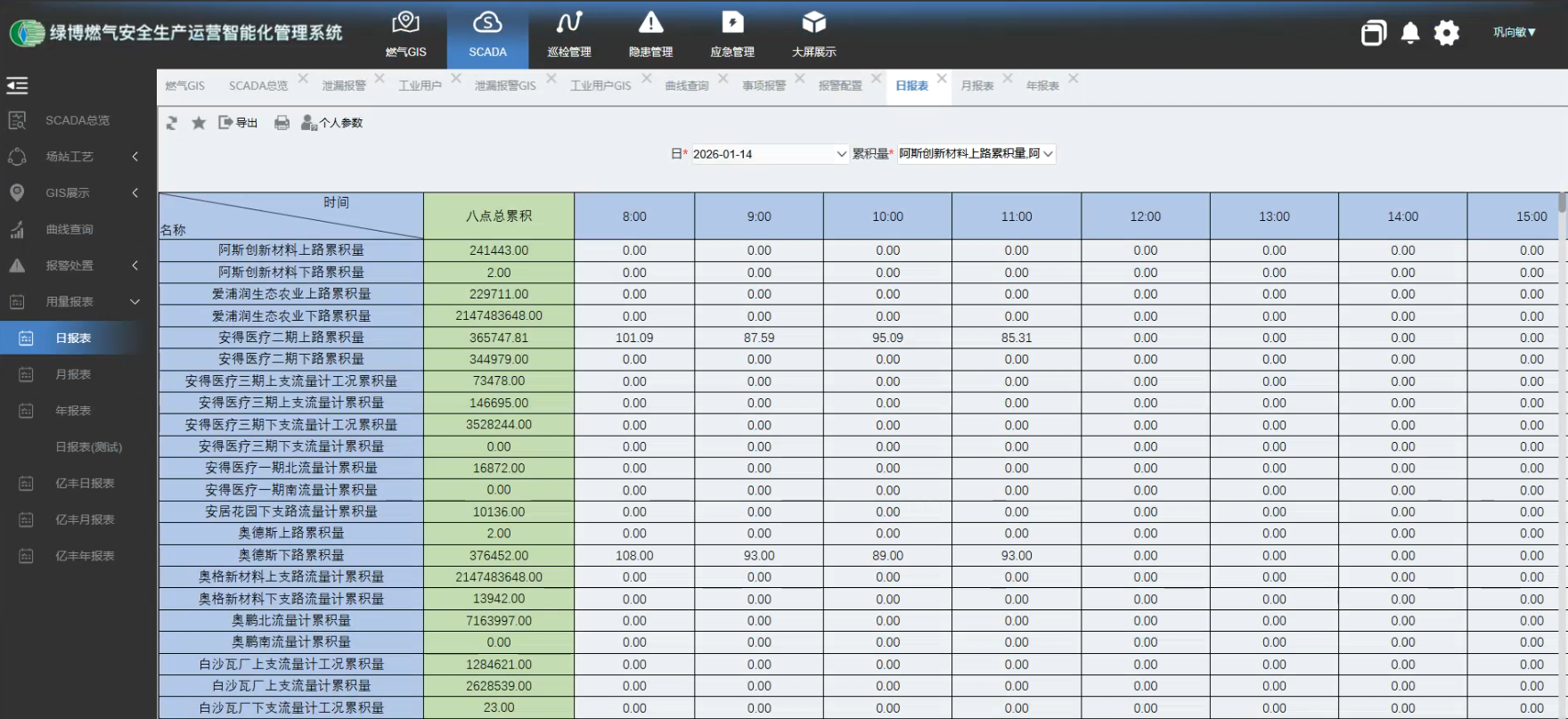Close the 曲线查询 tab
1568x719 pixels.
(723, 78)
